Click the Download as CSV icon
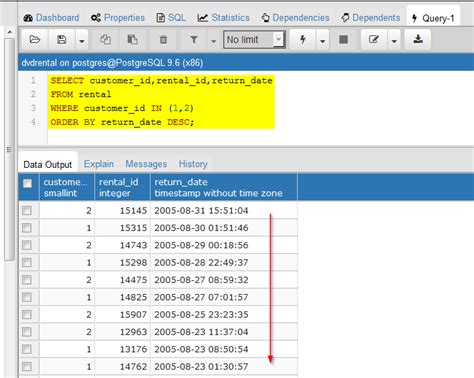The height and width of the screenshot is (378, 474). click(x=418, y=40)
